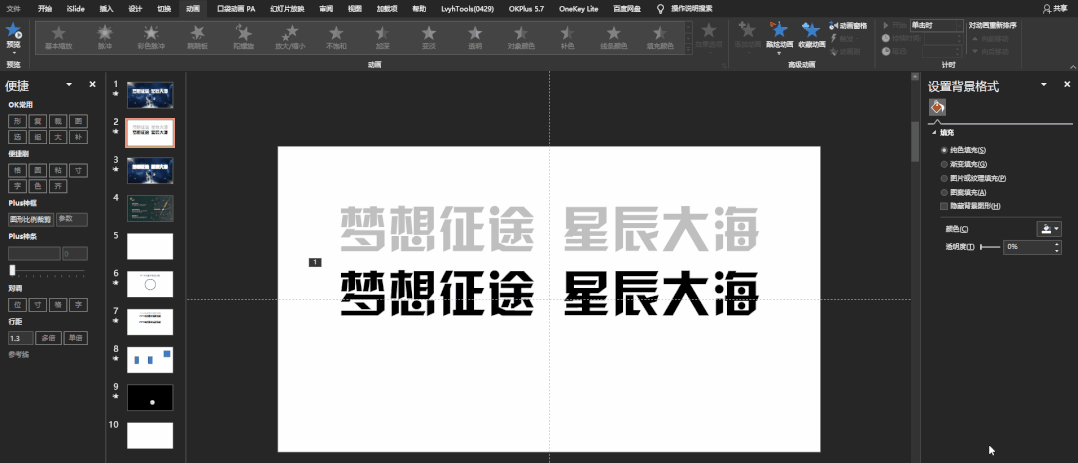Select the 基本缩放 animation effect

tap(58, 38)
